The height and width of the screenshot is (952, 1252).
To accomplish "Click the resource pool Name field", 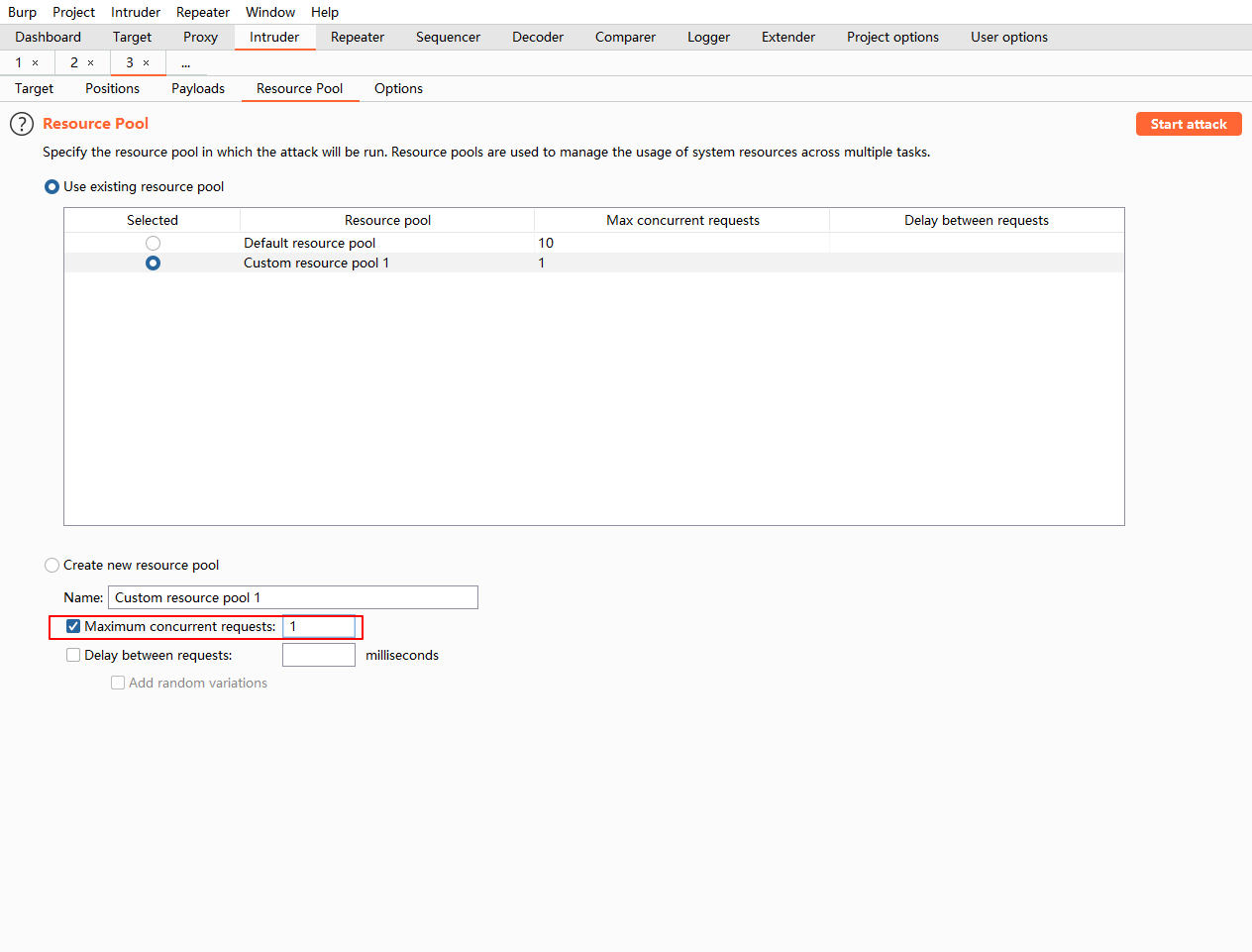I will (293, 597).
